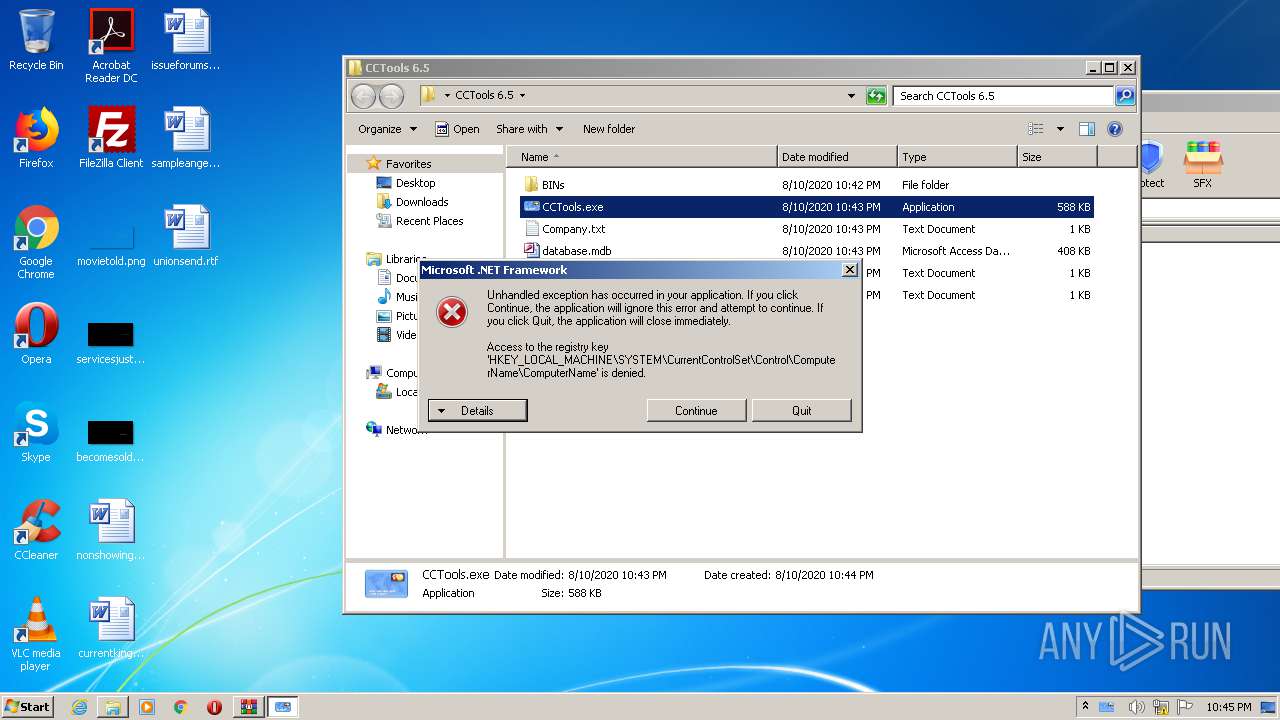Open the Explorer help icon
Screen dimensions: 1280x720
pyautogui.click(x=1115, y=129)
